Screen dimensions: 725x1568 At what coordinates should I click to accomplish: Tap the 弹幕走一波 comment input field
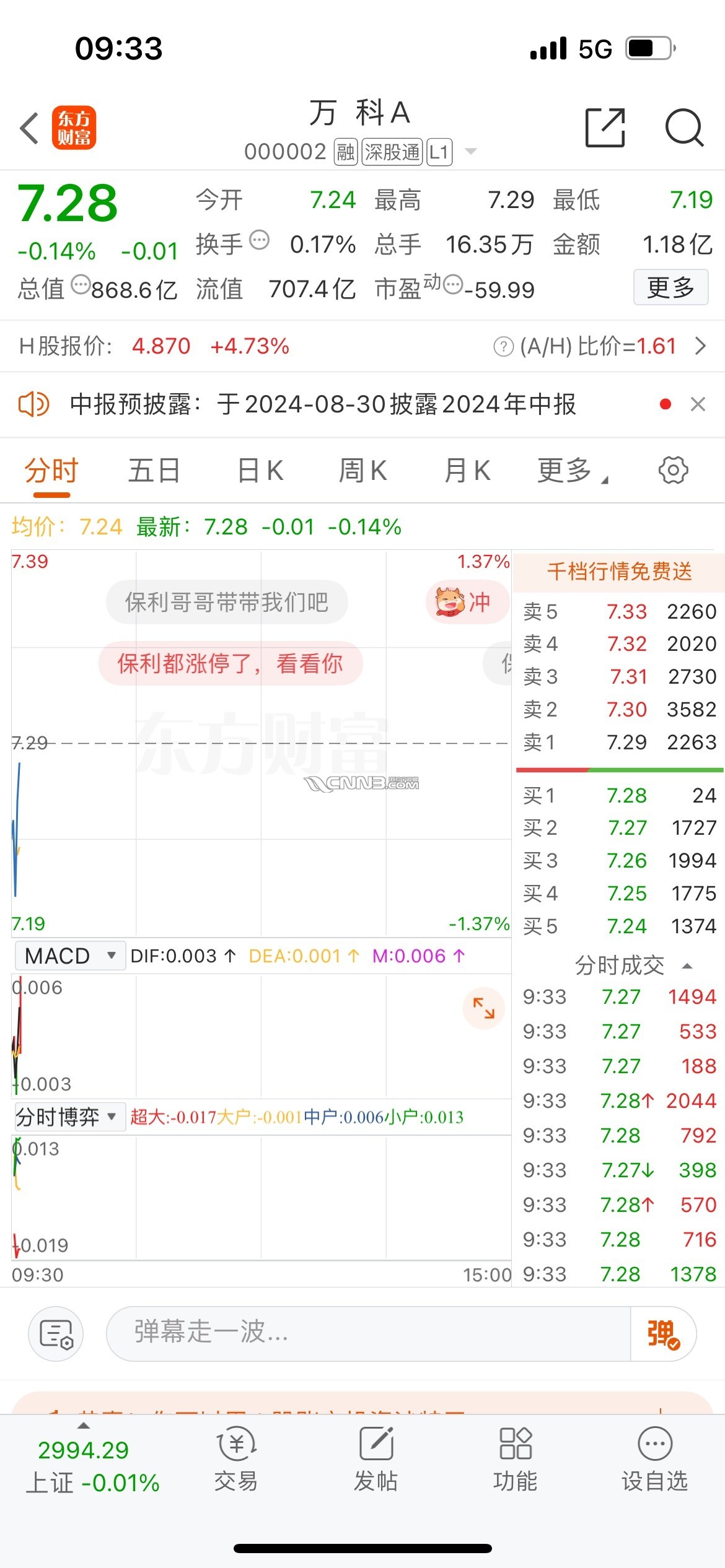pos(369,1334)
